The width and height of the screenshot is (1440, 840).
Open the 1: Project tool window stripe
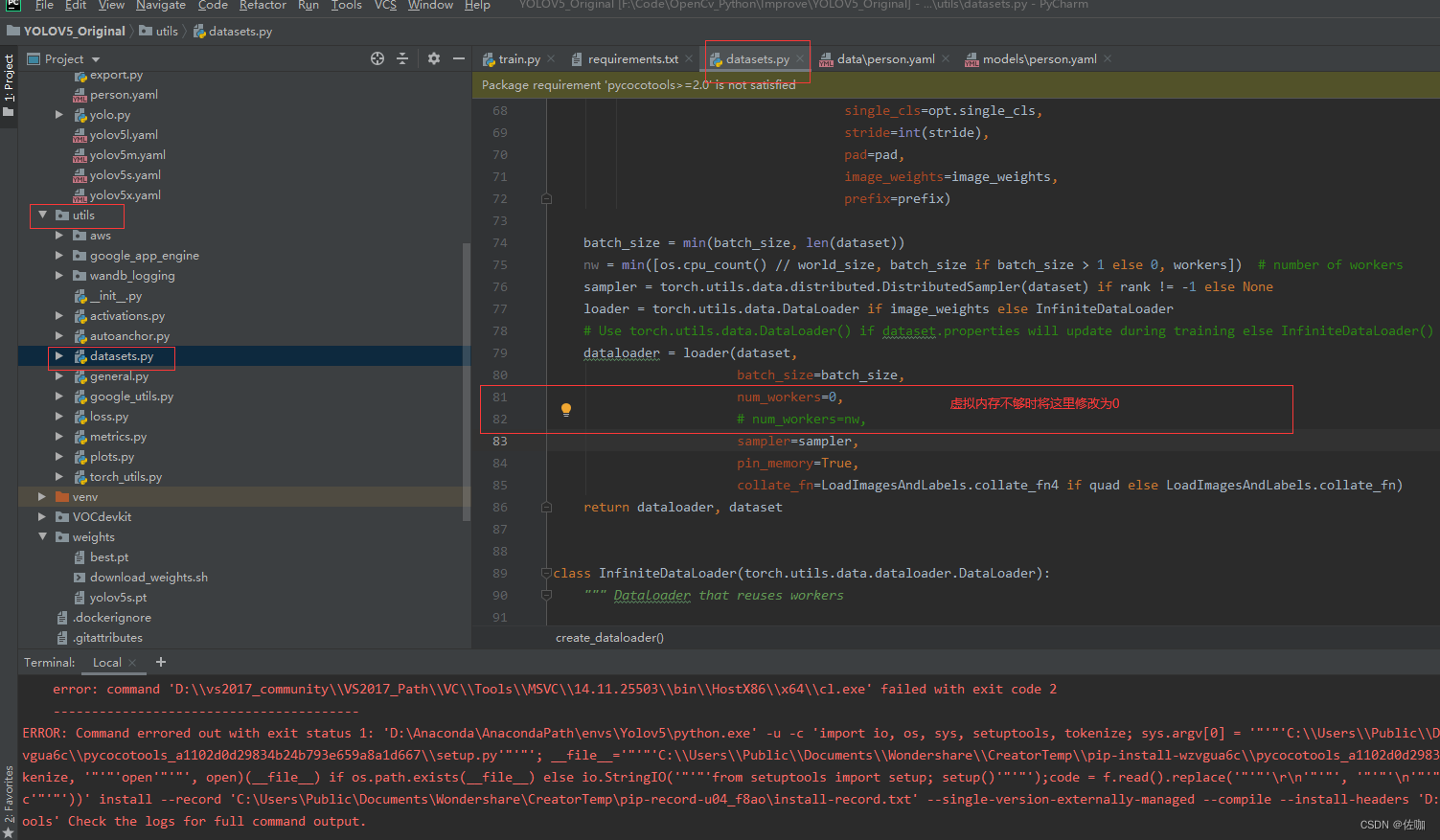click(9, 85)
